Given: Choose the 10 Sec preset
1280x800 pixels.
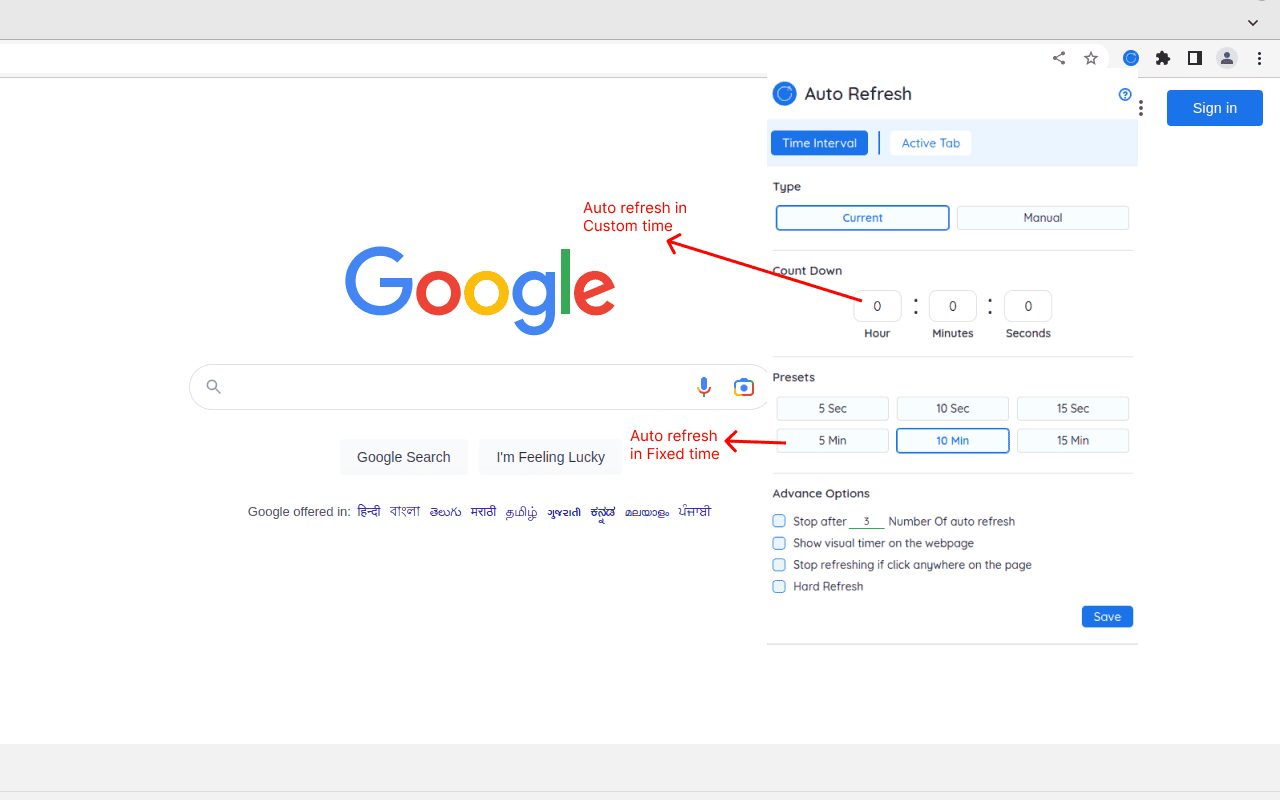Looking at the screenshot, I should coord(953,409).
